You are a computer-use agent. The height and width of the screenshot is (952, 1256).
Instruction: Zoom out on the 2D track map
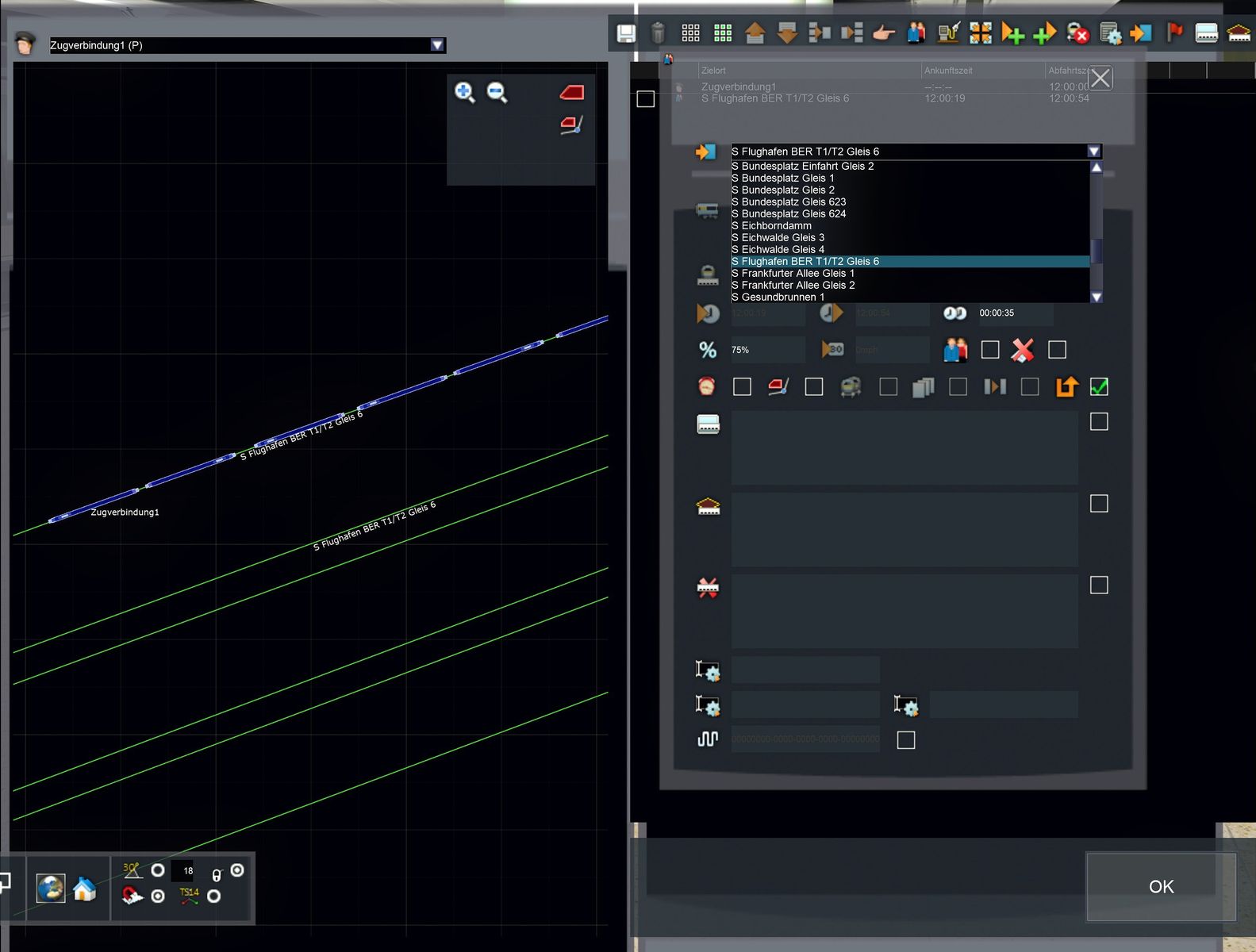pos(497,93)
